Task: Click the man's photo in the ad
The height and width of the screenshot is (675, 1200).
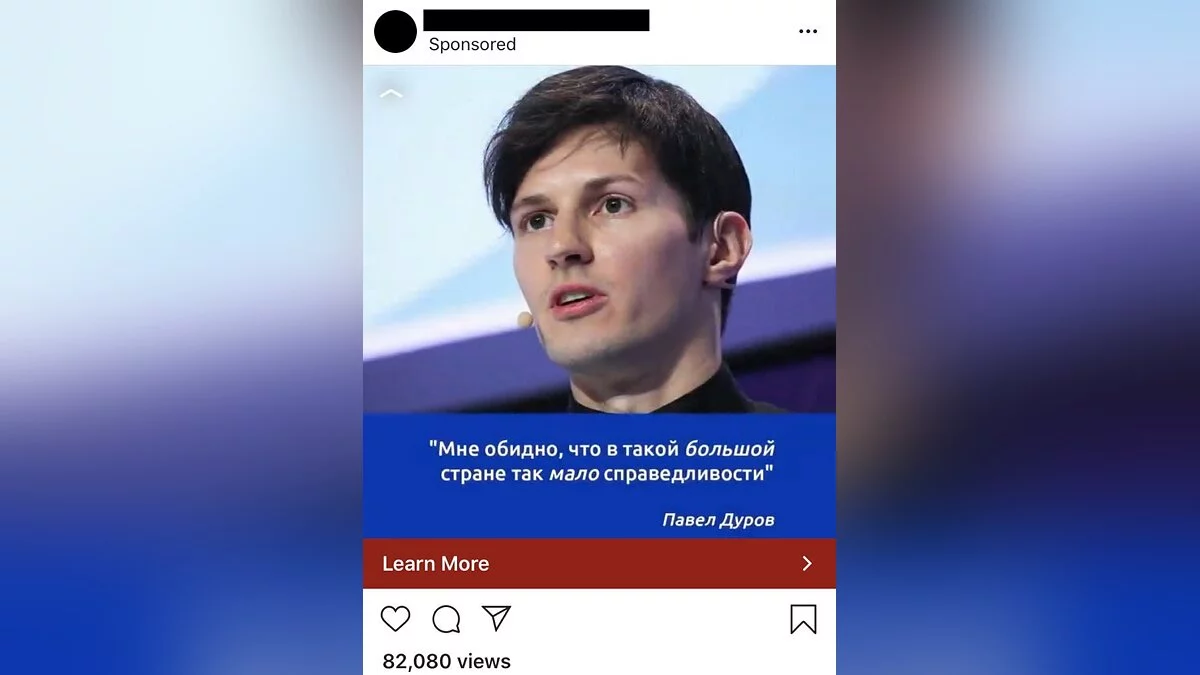Action: pyautogui.click(x=599, y=240)
